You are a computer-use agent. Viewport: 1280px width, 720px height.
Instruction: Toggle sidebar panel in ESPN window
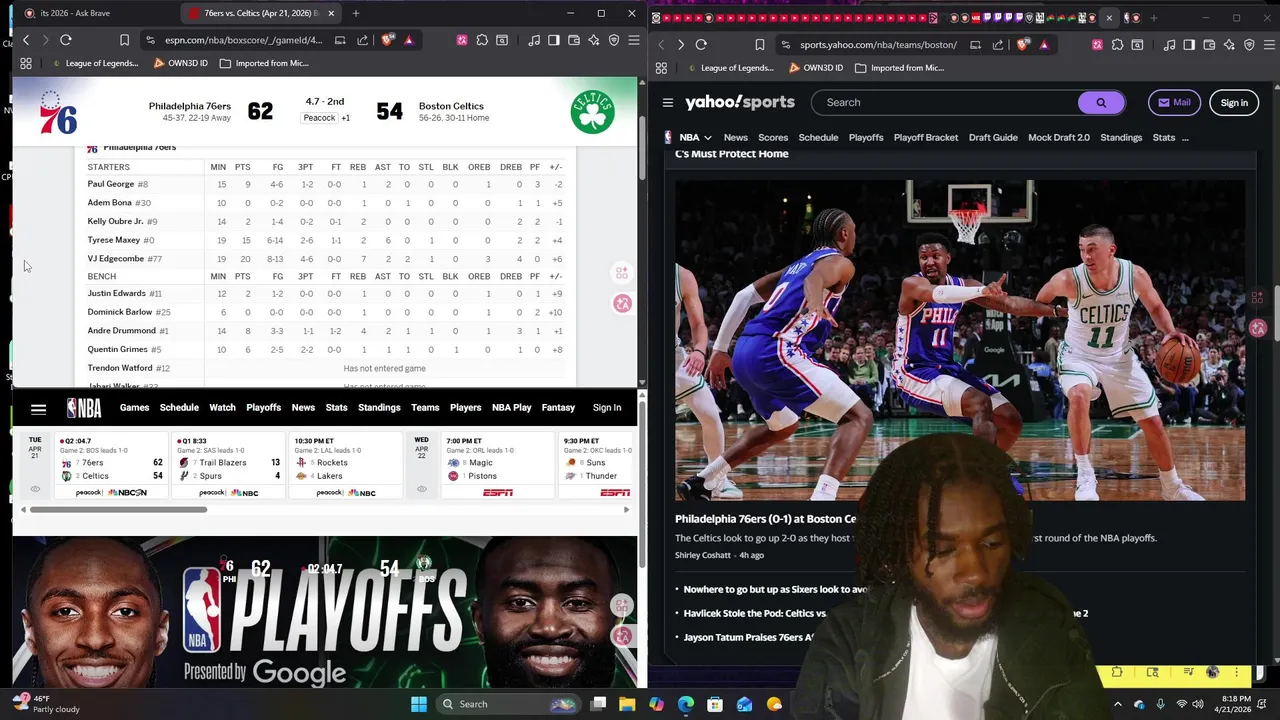(x=553, y=40)
